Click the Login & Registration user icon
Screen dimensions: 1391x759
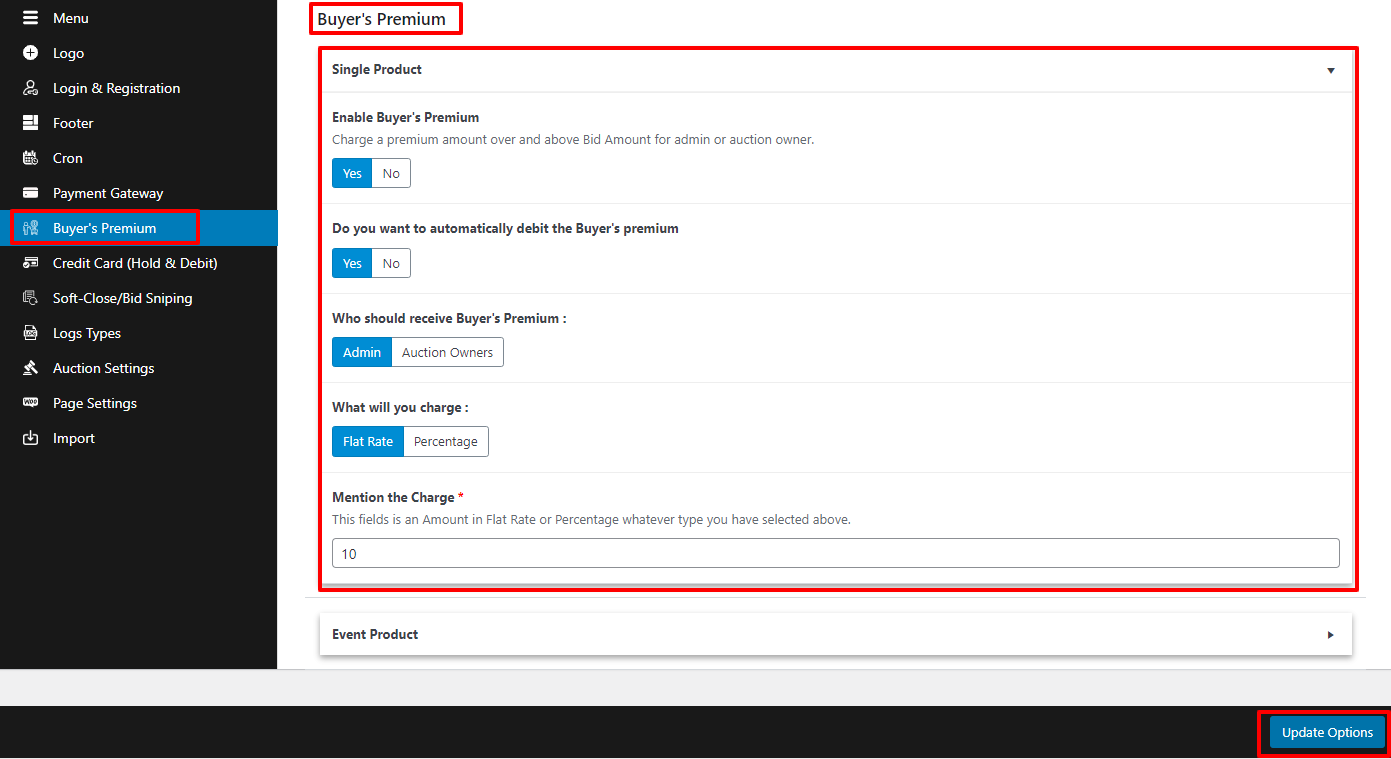click(30, 88)
